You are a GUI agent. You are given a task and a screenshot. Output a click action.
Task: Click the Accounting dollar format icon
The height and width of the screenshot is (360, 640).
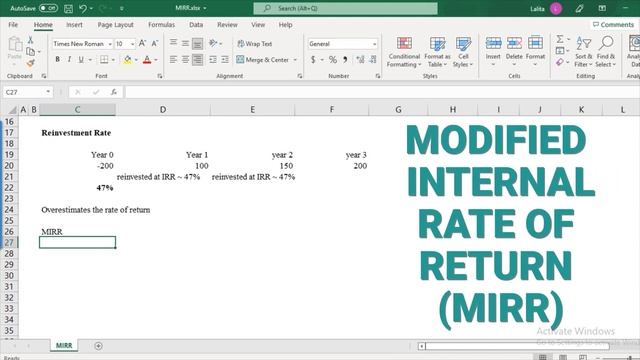[x=313, y=60]
